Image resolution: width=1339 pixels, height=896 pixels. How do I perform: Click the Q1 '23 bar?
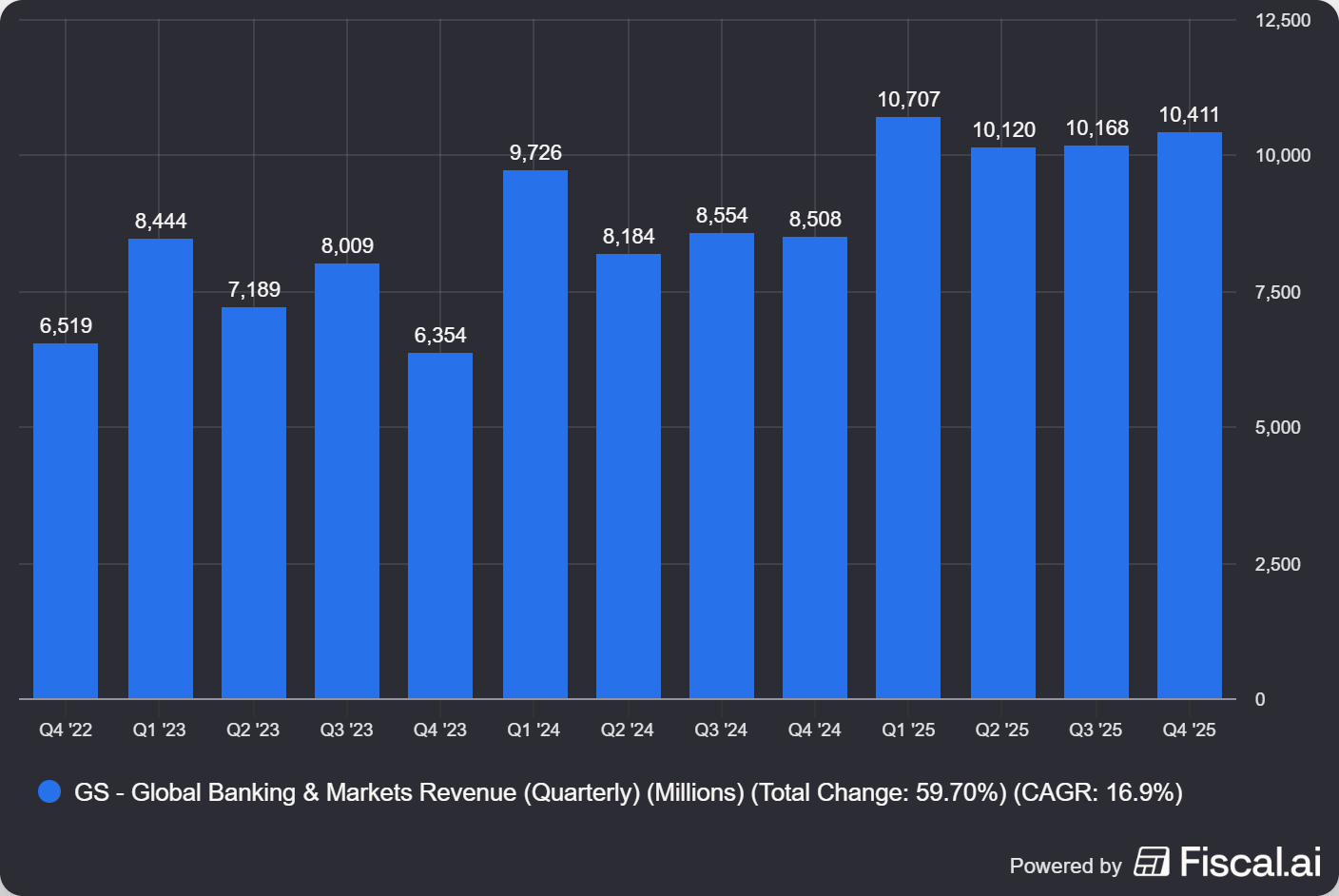161,469
